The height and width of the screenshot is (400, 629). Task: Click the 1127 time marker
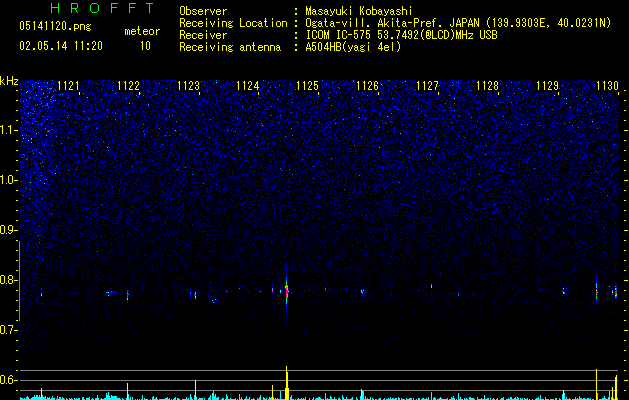(428, 86)
